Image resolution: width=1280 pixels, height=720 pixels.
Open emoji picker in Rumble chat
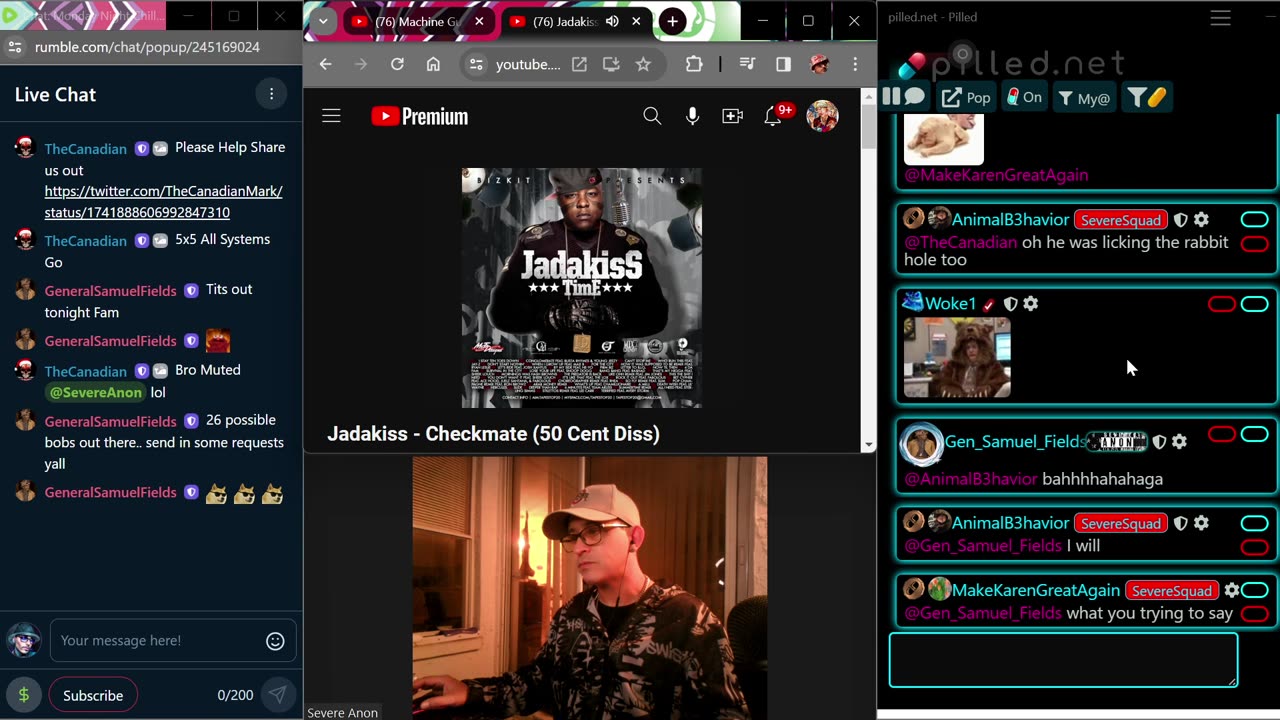click(x=275, y=641)
